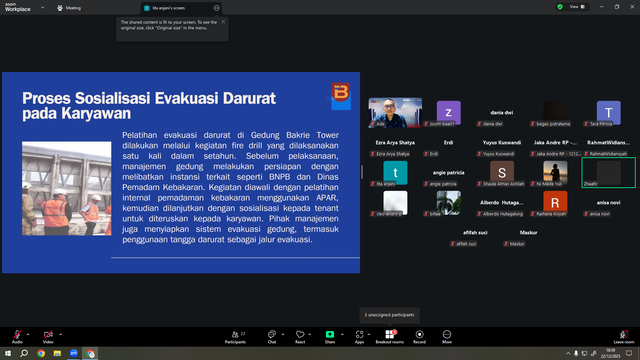Image resolution: width=640 pixels, height=360 pixels.
Task: Select the Raihana Aisyah avatar tile
Action: point(555,202)
